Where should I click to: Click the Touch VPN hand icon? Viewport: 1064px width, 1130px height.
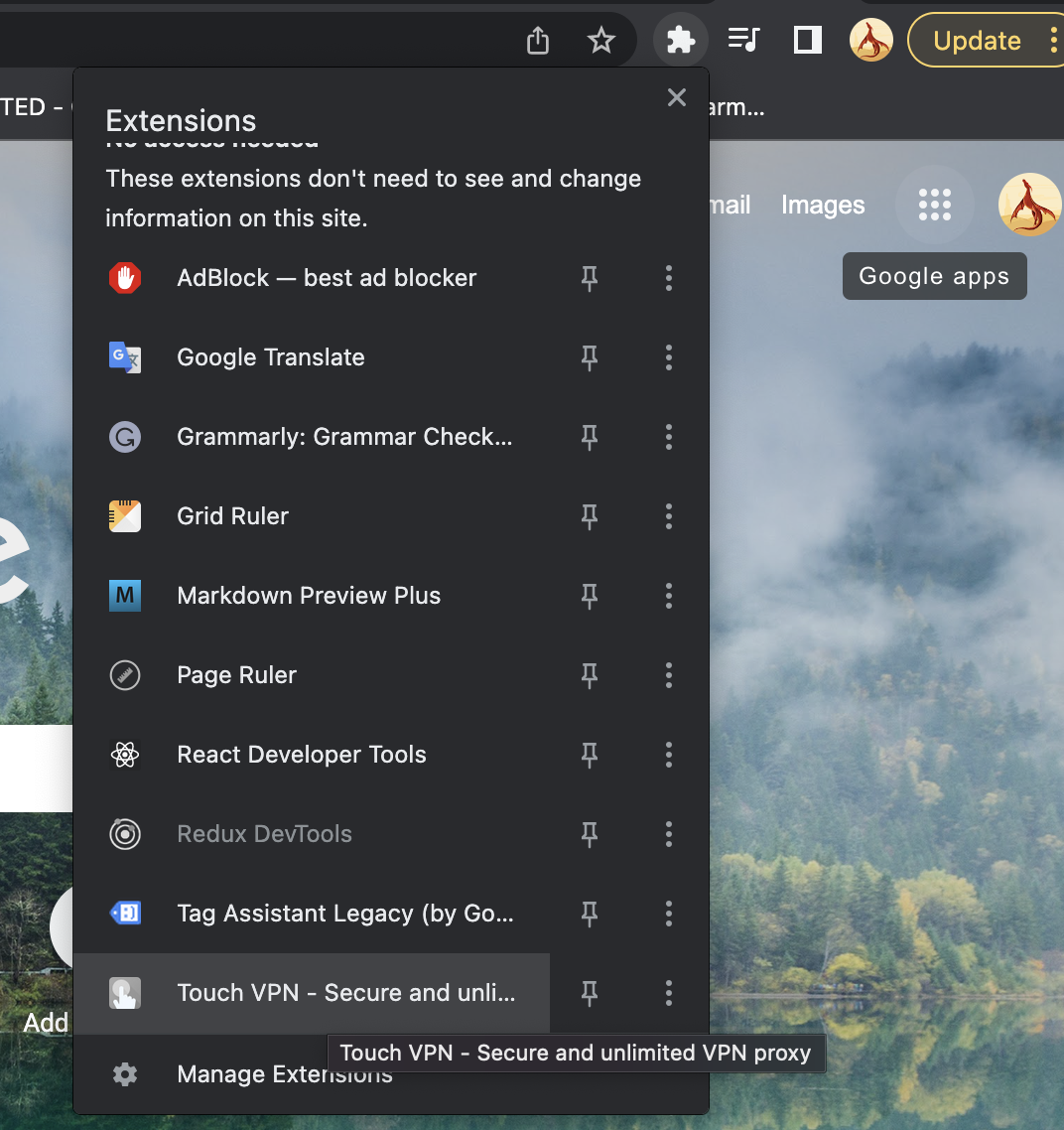[x=125, y=993]
